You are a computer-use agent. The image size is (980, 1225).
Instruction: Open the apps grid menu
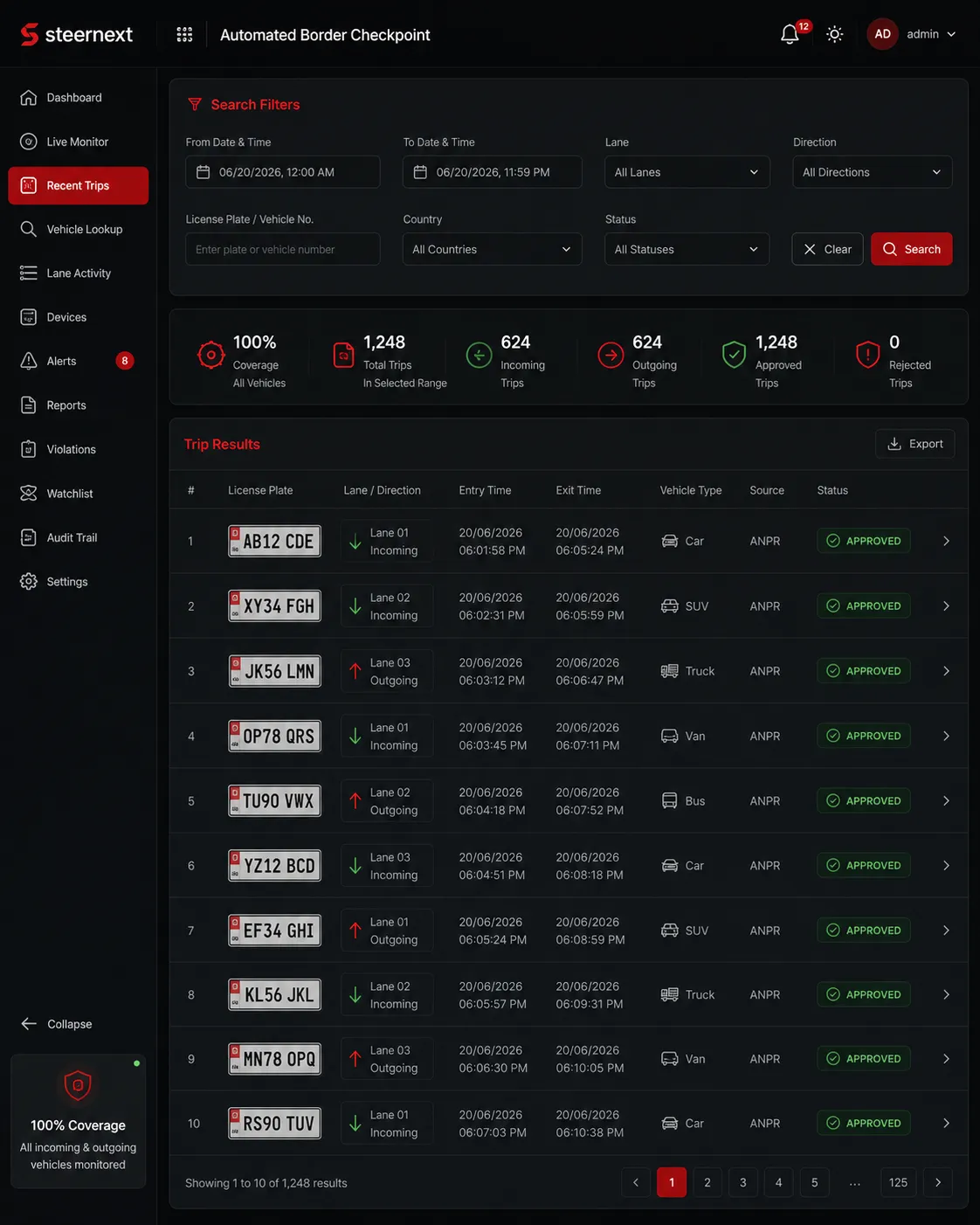184,34
